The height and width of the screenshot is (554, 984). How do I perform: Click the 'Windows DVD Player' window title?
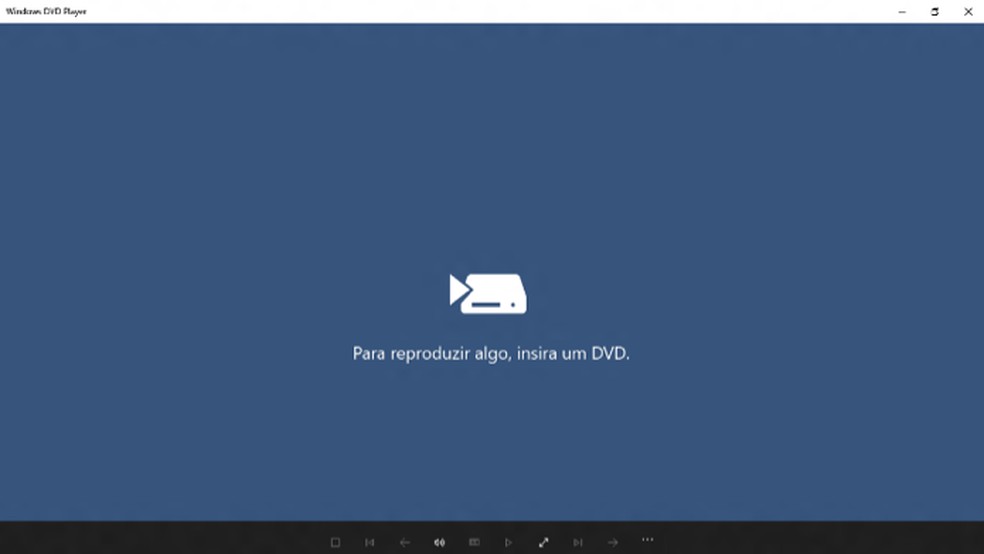click(x=46, y=11)
